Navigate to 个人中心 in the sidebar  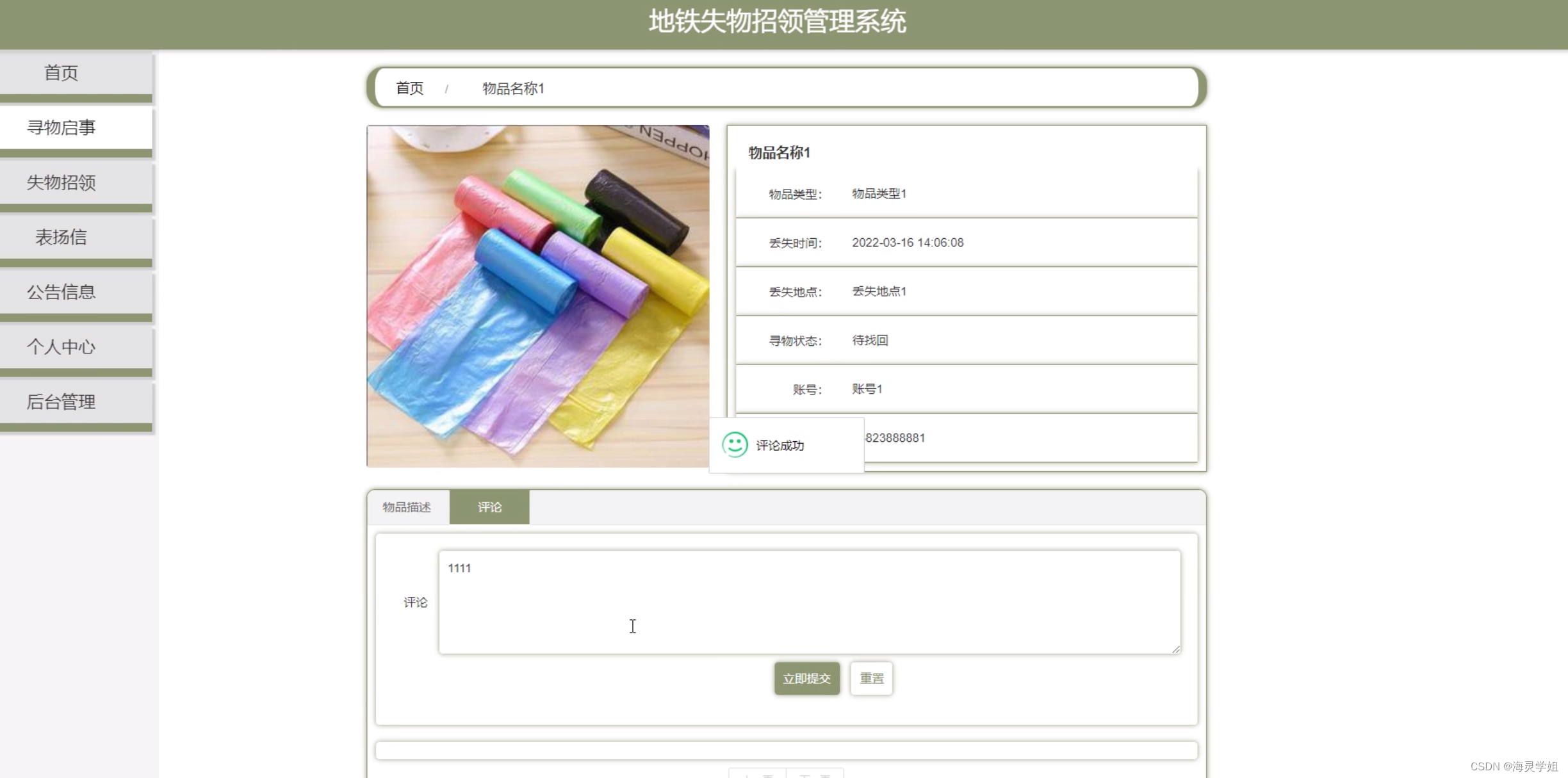[x=61, y=347]
